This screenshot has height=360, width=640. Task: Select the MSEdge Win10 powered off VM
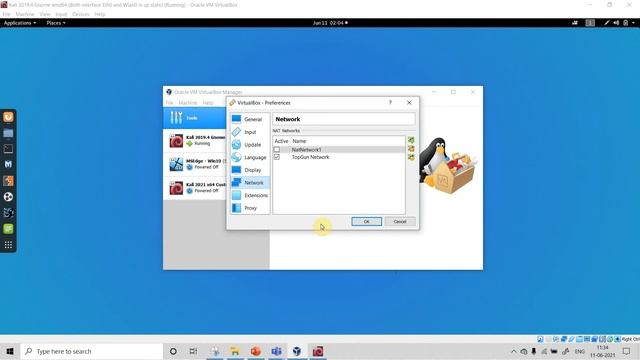coord(194,164)
